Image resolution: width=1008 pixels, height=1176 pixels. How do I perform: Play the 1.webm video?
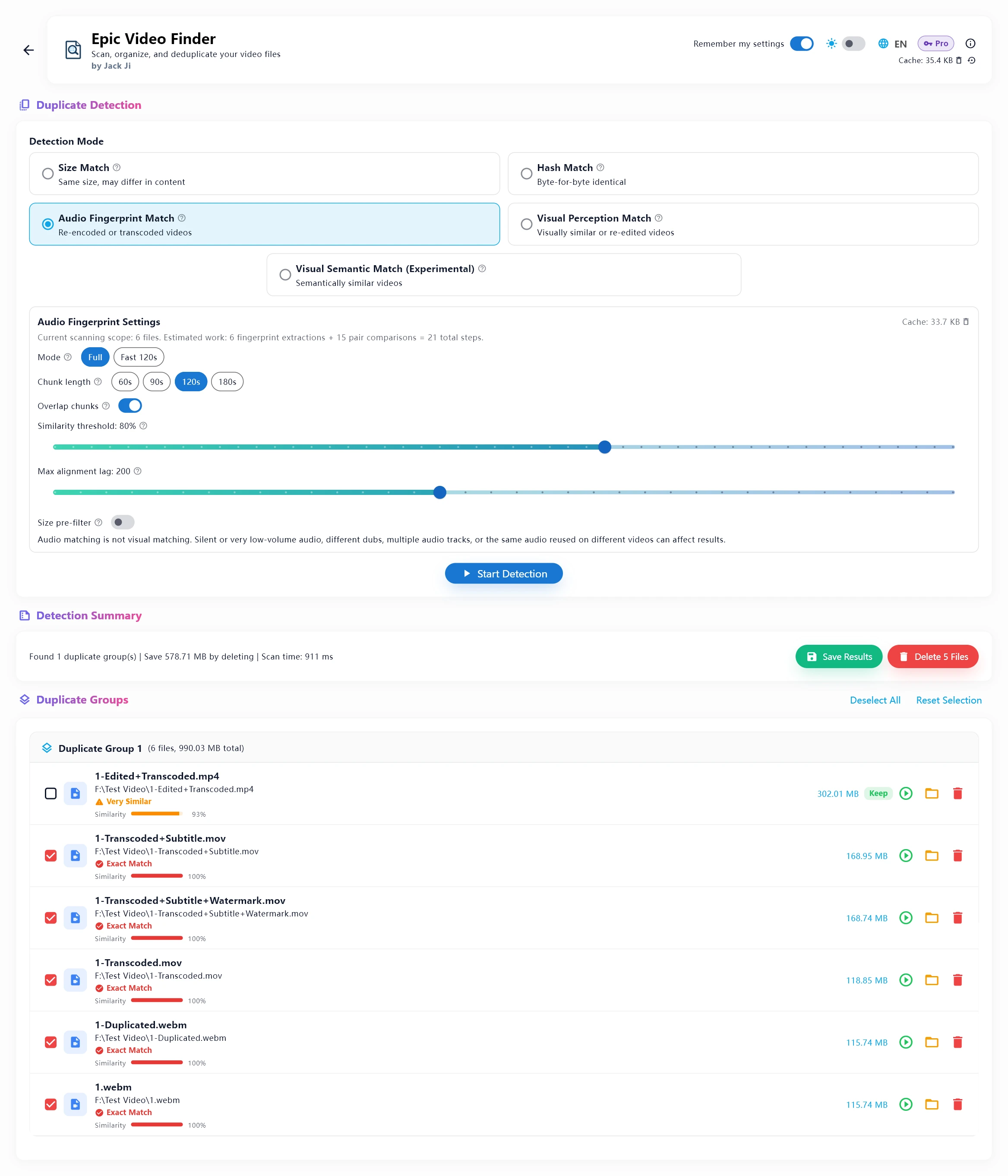pos(906,1104)
